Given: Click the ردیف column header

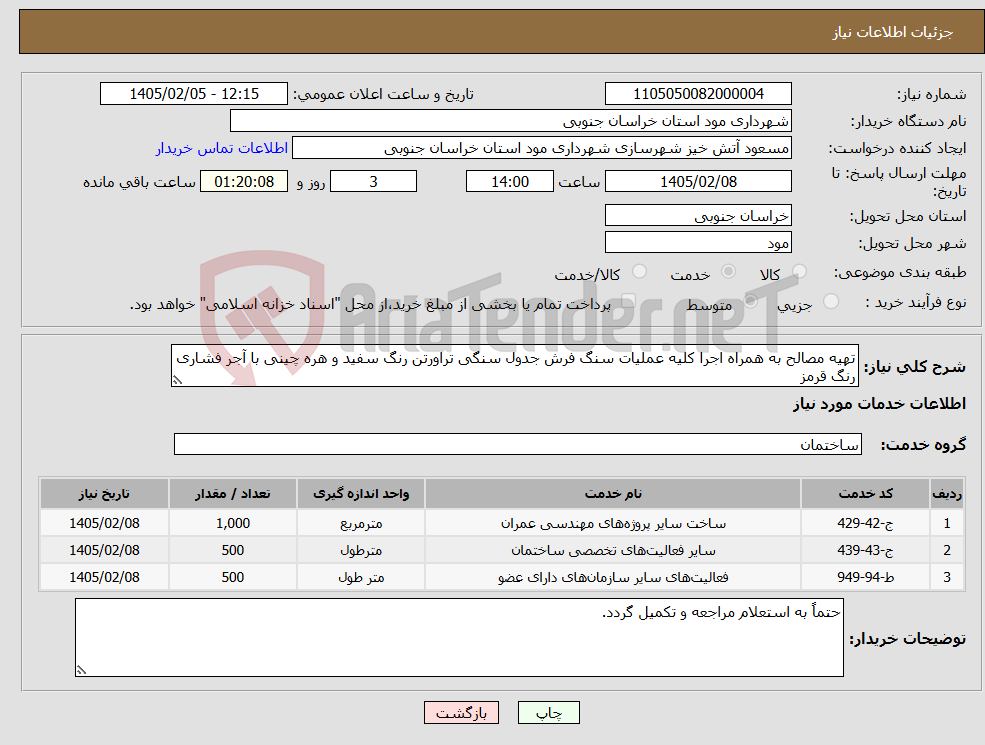Looking at the screenshot, I should pyautogui.click(x=947, y=494).
